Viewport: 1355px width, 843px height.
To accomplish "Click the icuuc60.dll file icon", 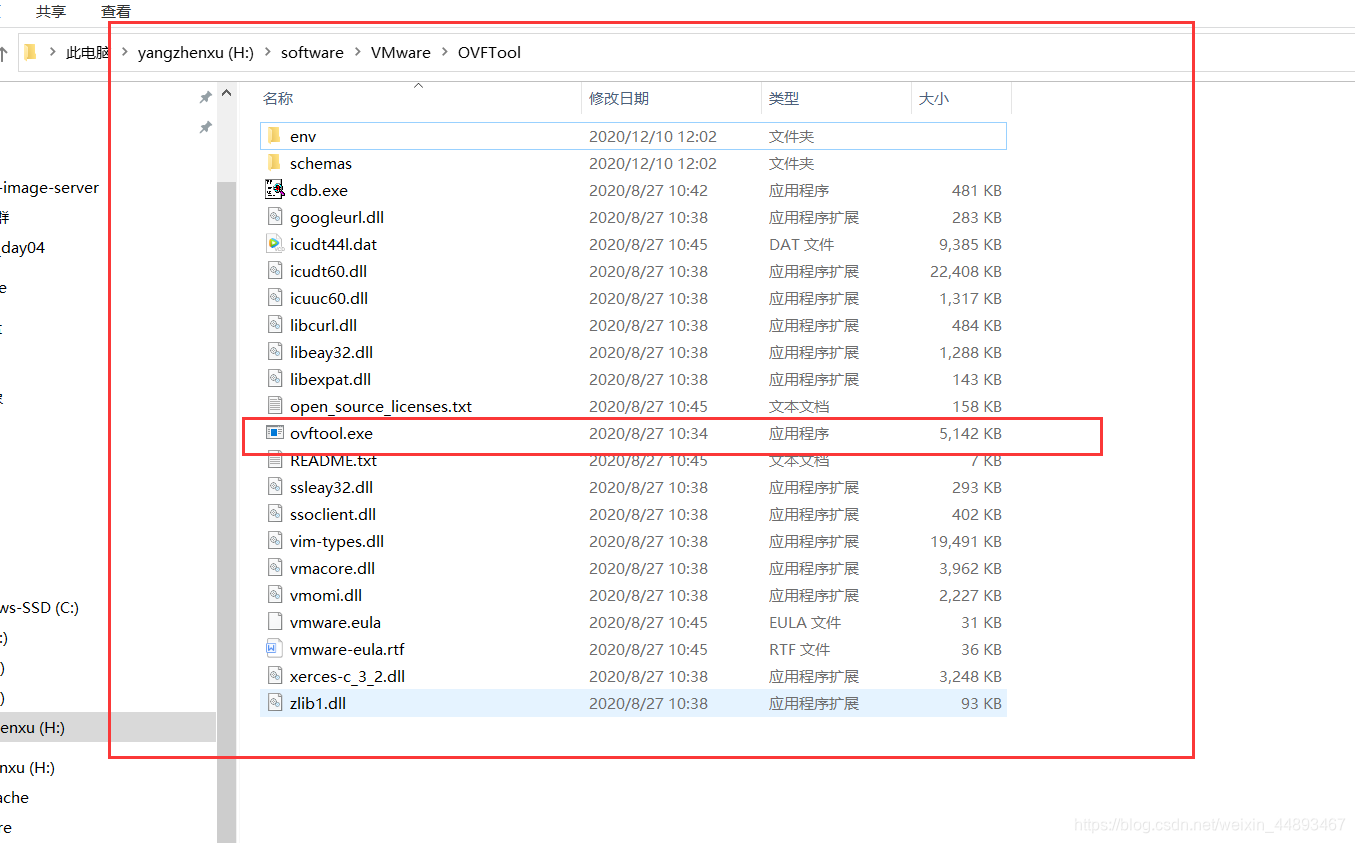I will point(275,297).
